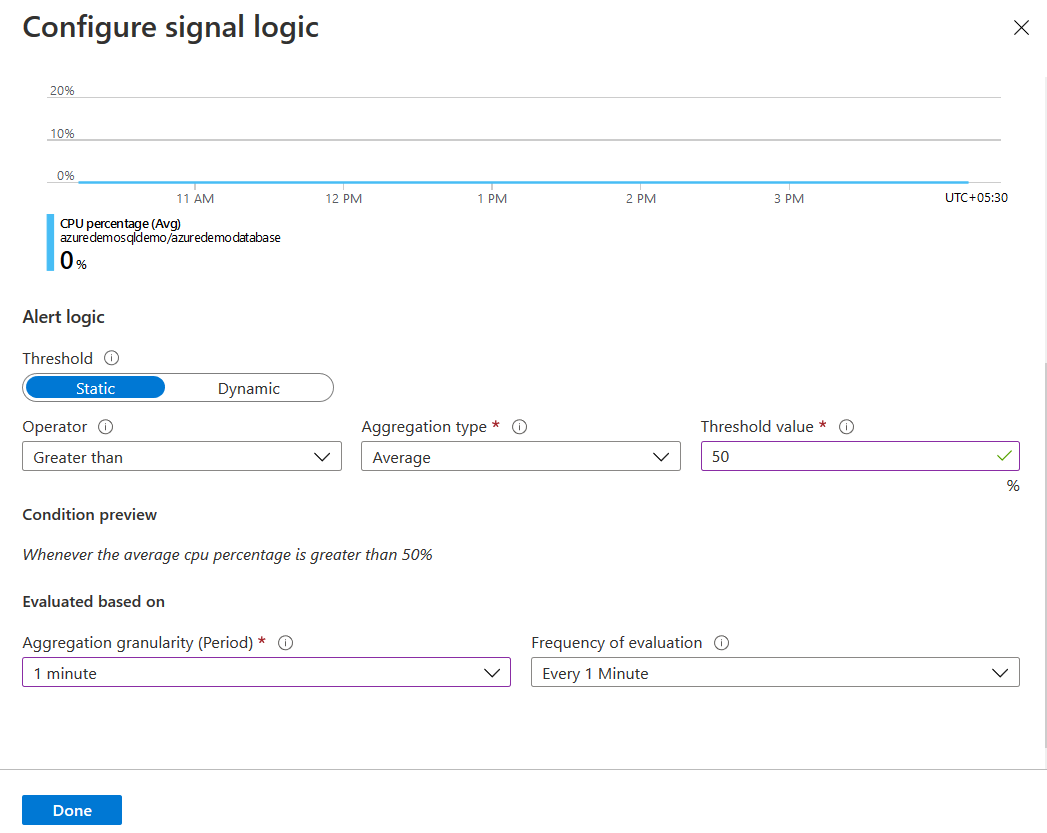Click the Threshold value info icon
1047x833 pixels.
846,427
